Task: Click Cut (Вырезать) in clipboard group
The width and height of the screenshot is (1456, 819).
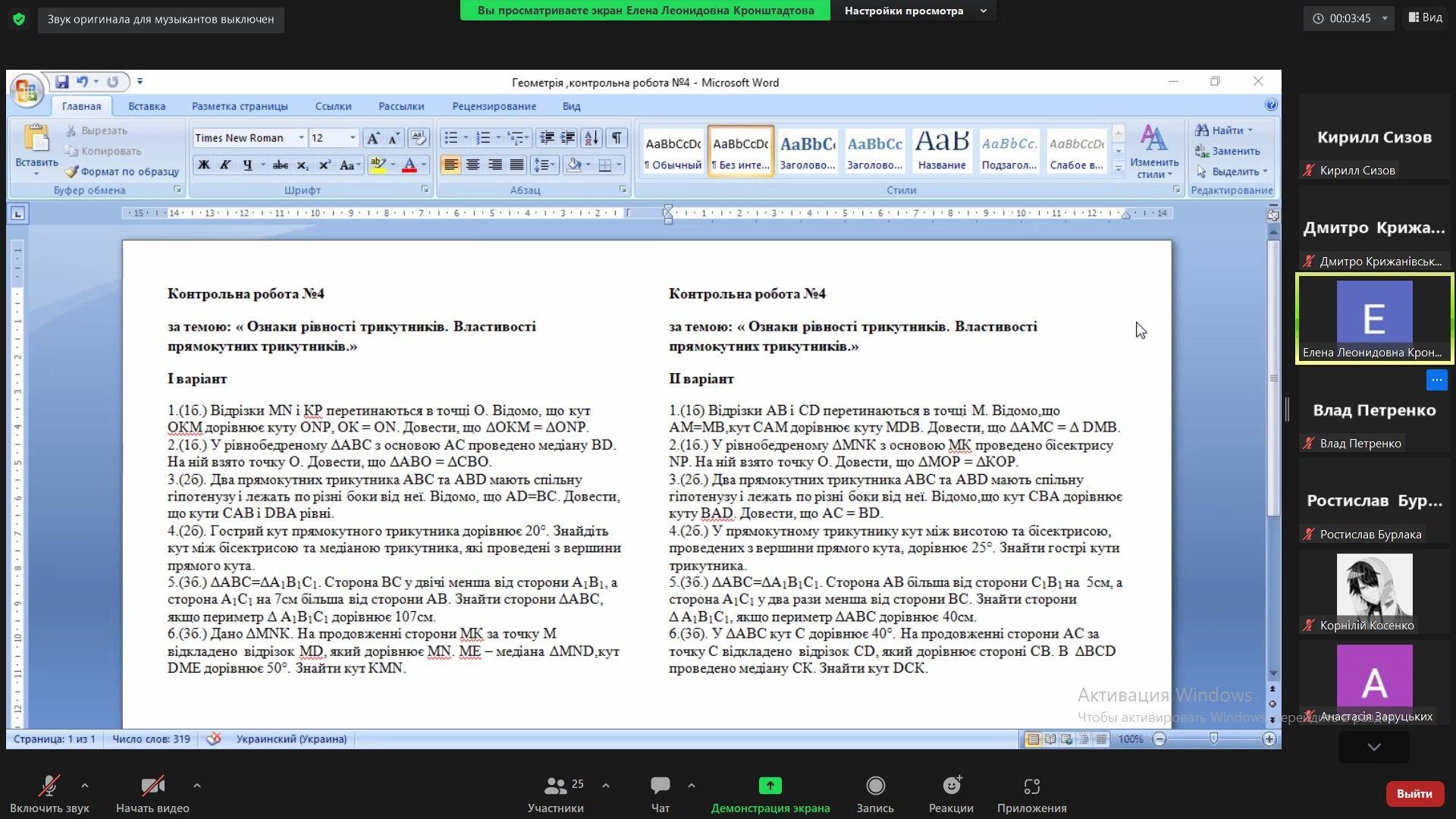Action: (96, 130)
